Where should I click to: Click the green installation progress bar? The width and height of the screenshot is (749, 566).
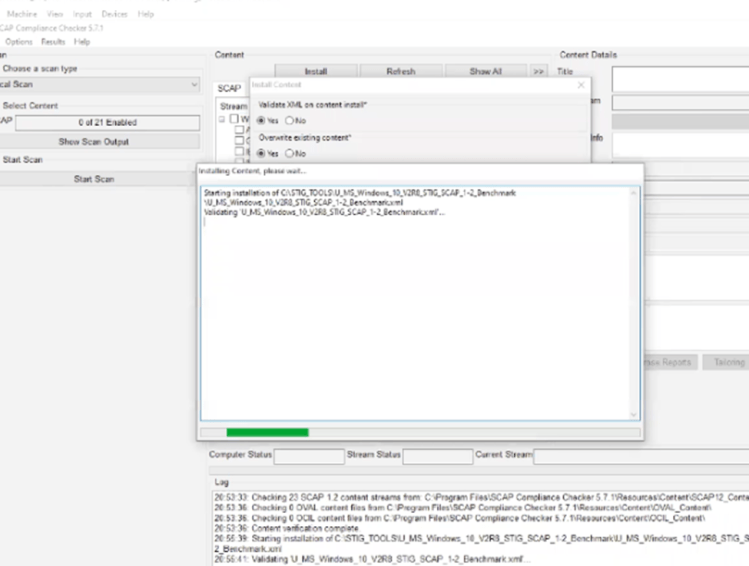pos(267,432)
